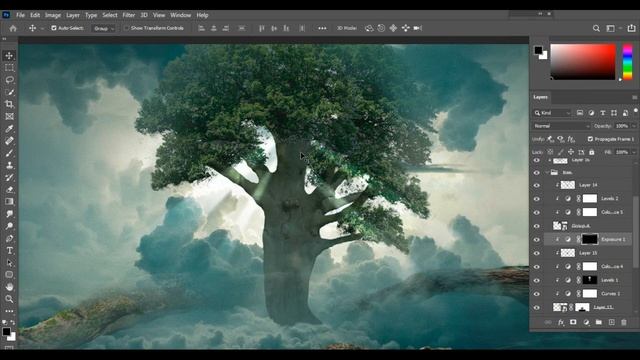Select the Eraser tool
This screenshot has height=360, width=640.
point(9,189)
